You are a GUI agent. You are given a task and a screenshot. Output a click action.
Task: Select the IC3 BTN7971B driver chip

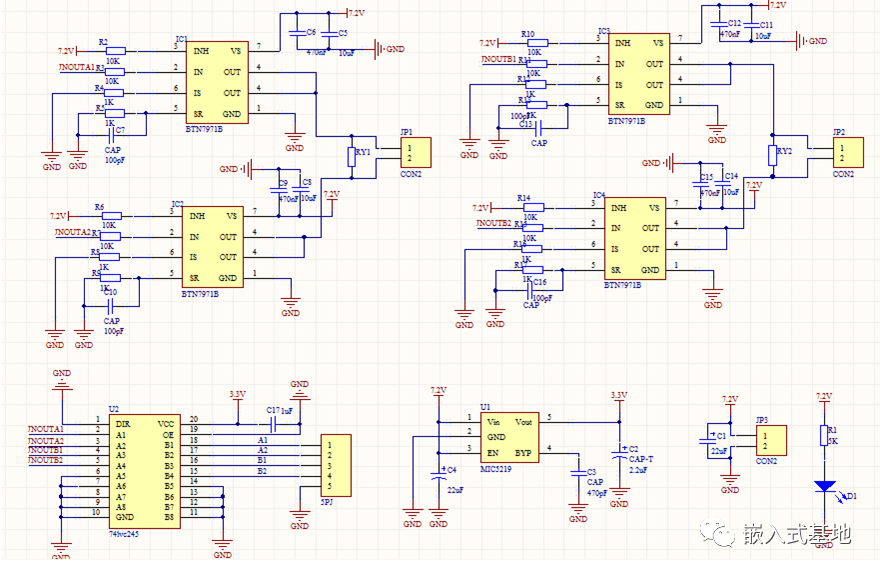click(x=639, y=75)
